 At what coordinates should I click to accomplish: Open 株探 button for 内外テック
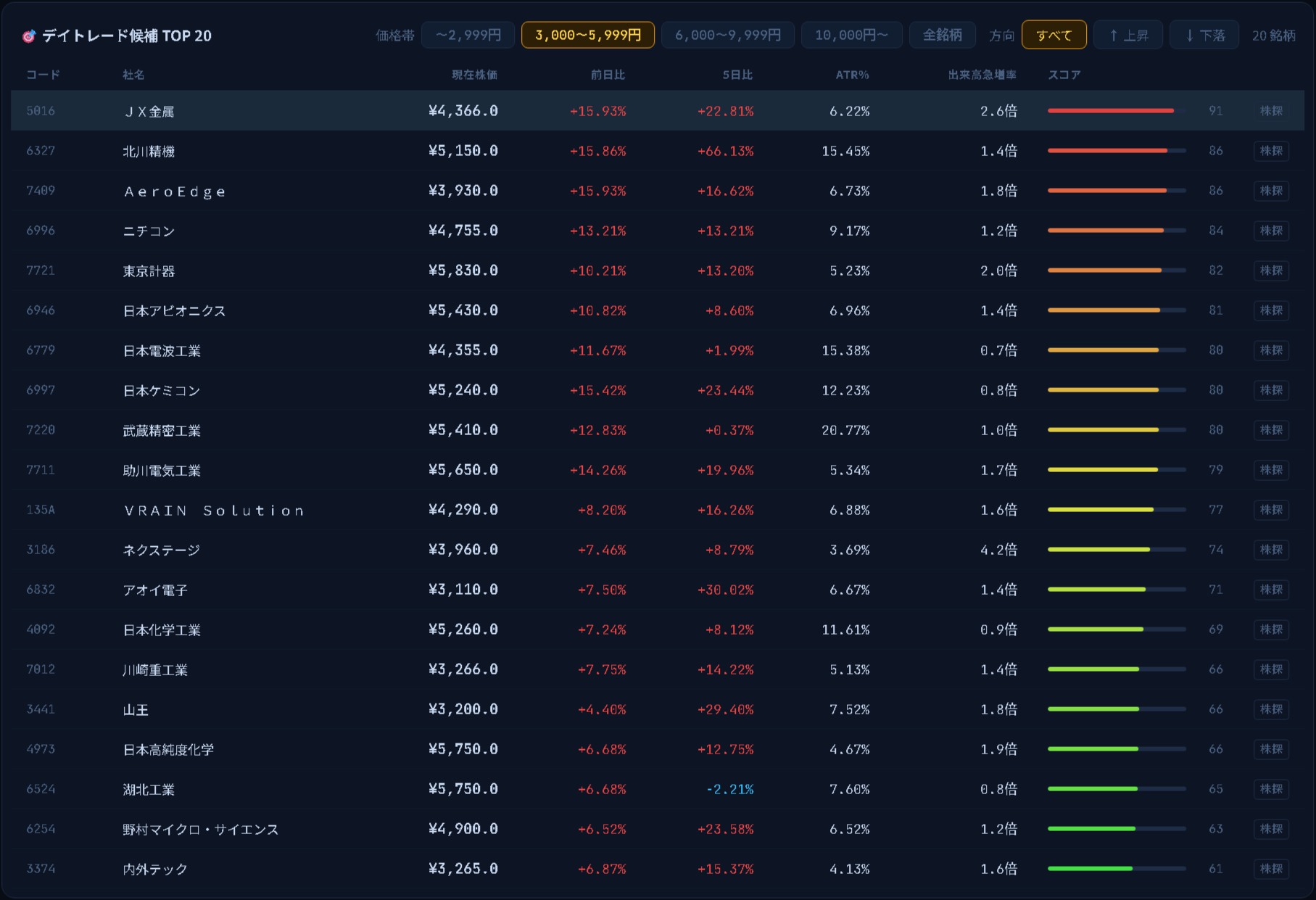point(1271,869)
